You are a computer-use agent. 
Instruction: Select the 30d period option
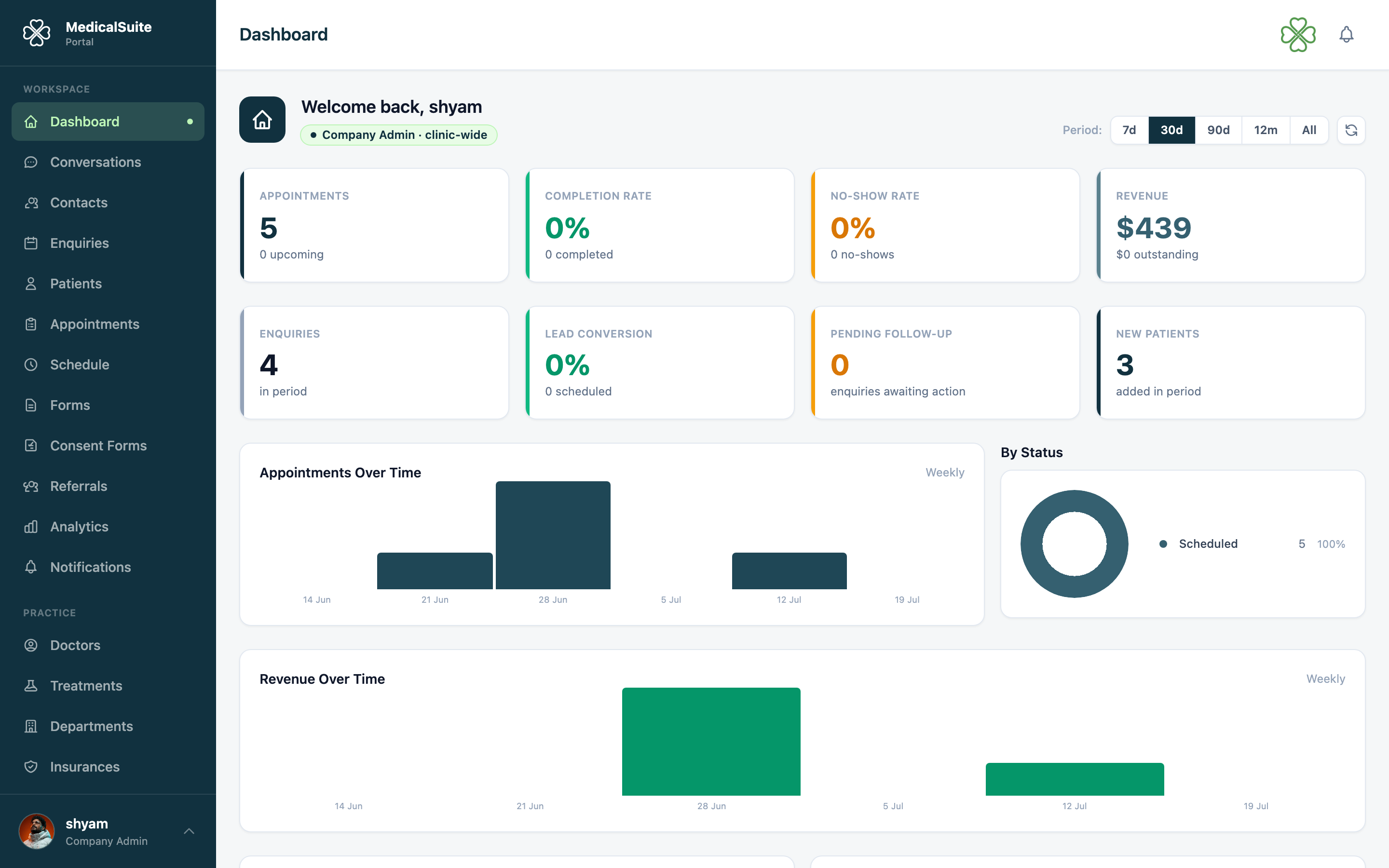coord(1171,130)
